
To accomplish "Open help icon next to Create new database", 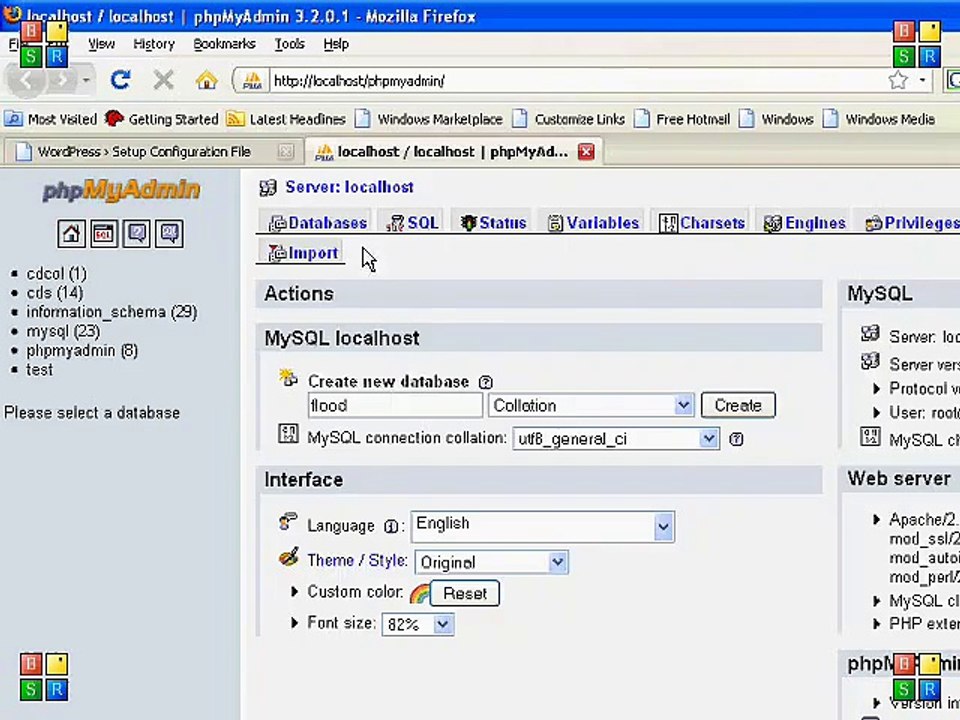I will 486,382.
